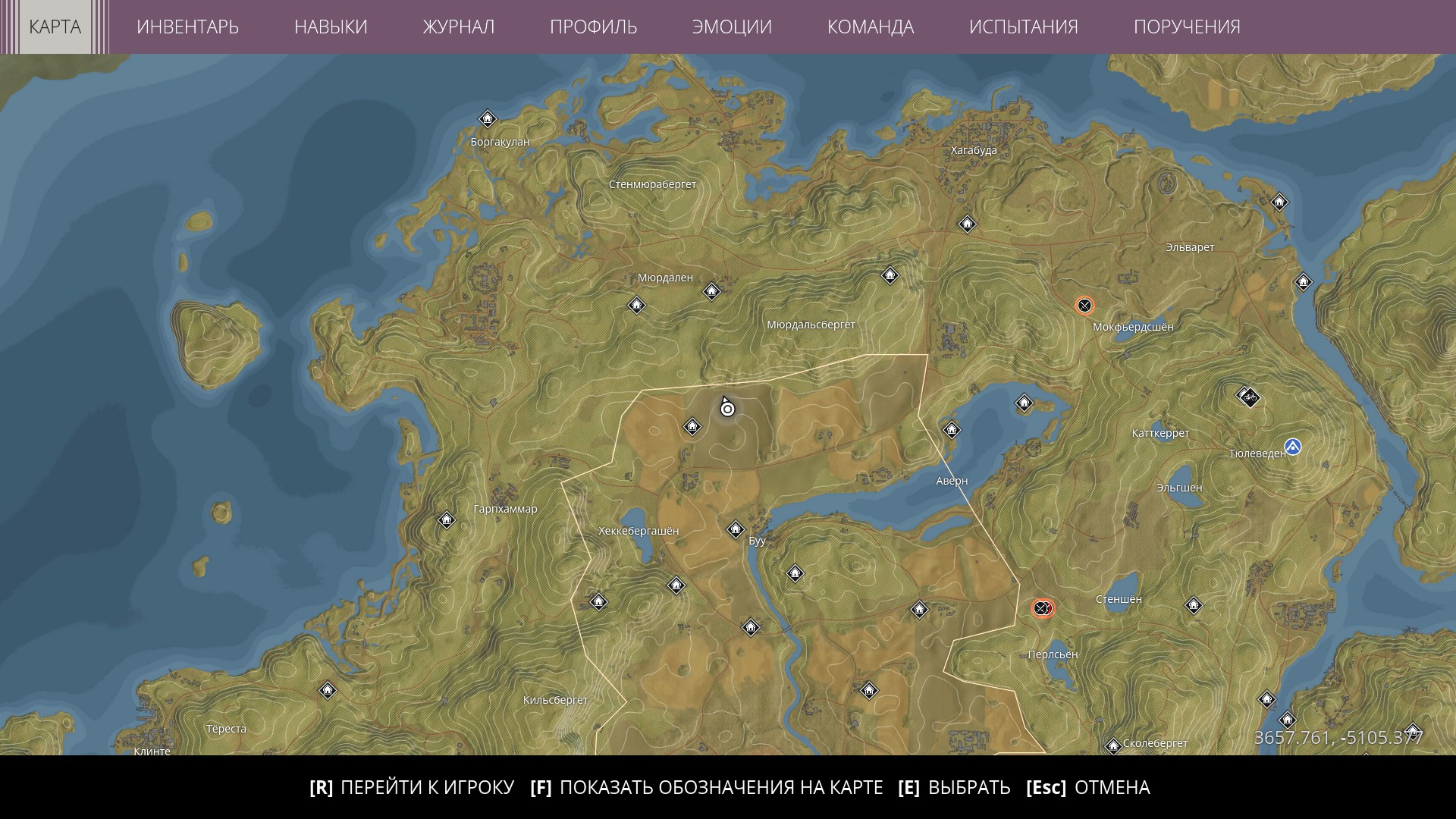Select the blue marker beside Тюлёведен
This screenshot has width=1456, height=819.
tap(1293, 447)
